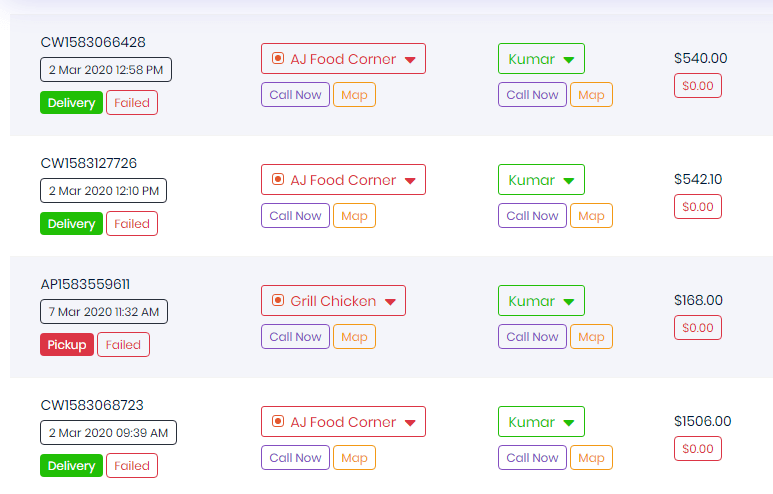This screenshot has height=494, width=773.
Task: Click the Pickup tag on order AP1583559611
Action: (x=67, y=345)
